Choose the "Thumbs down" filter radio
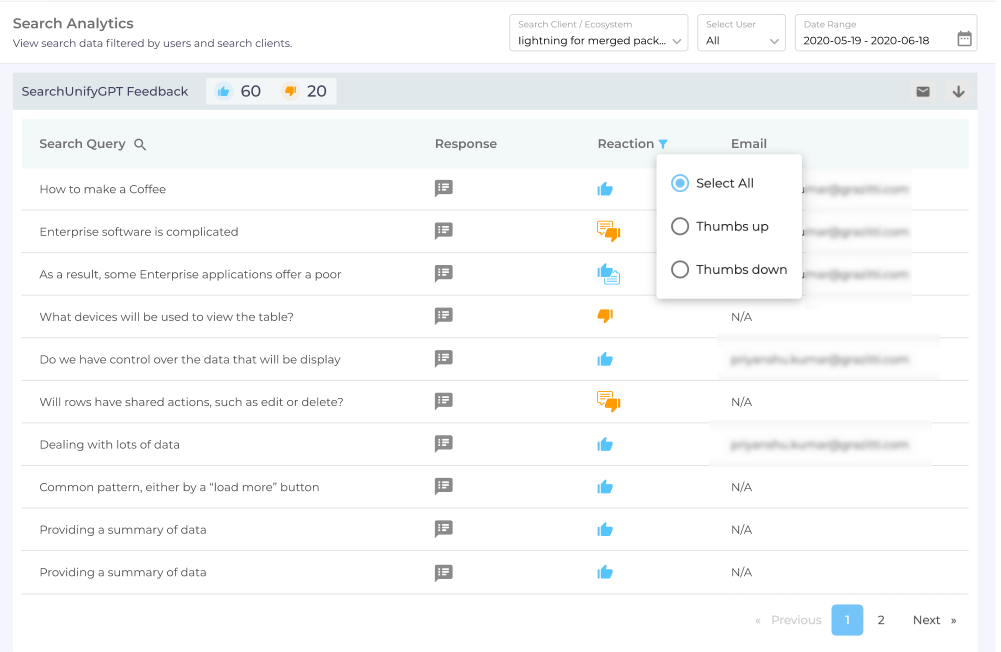This screenshot has width=1001, height=652. pos(680,269)
